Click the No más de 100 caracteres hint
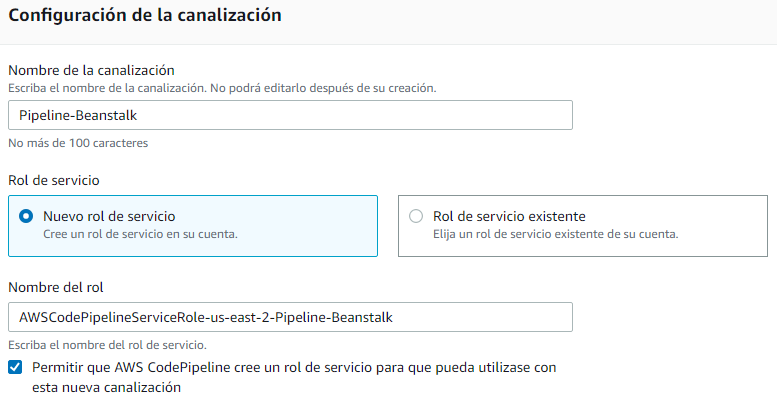This screenshot has width=777, height=408. (78, 143)
